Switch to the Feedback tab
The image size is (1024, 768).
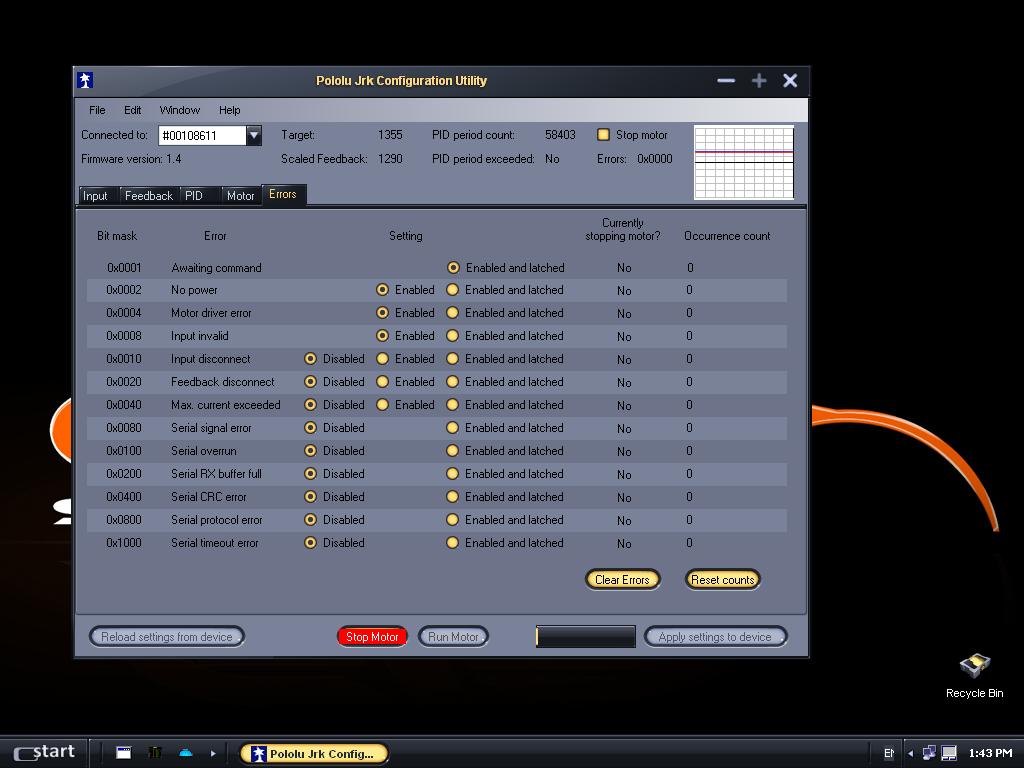[148, 196]
